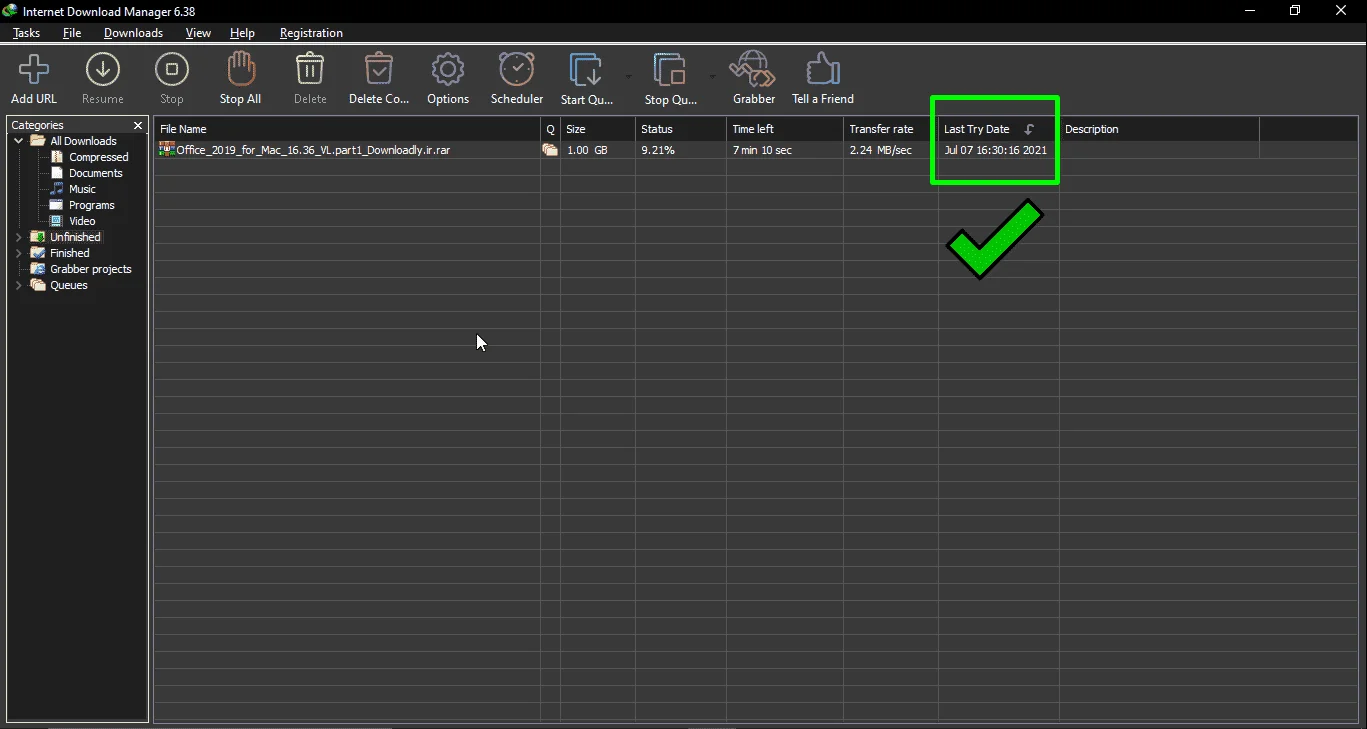Click the Q column header

[x=550, y=129]
